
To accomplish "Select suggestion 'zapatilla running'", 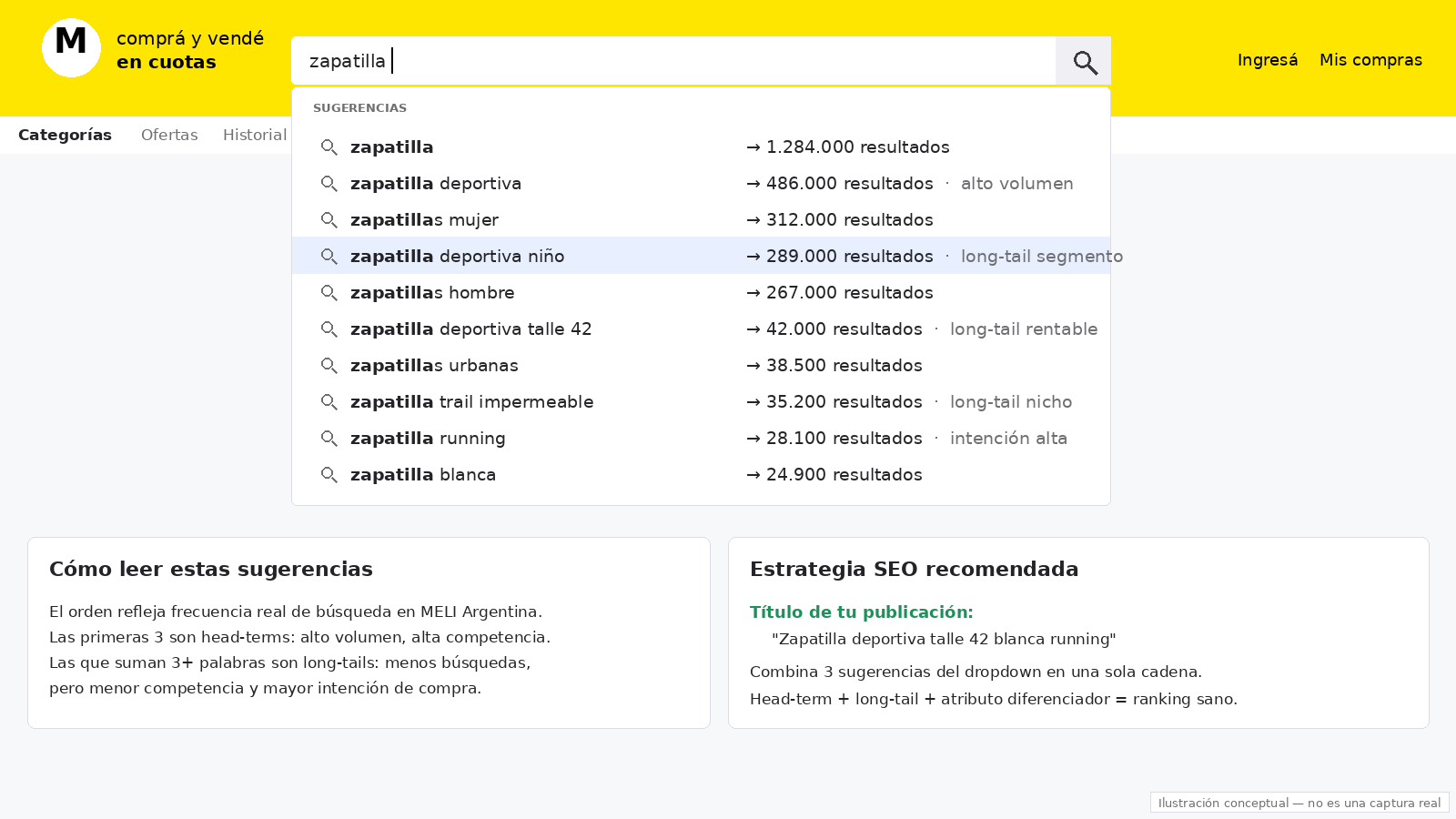I will coord(428,438).
